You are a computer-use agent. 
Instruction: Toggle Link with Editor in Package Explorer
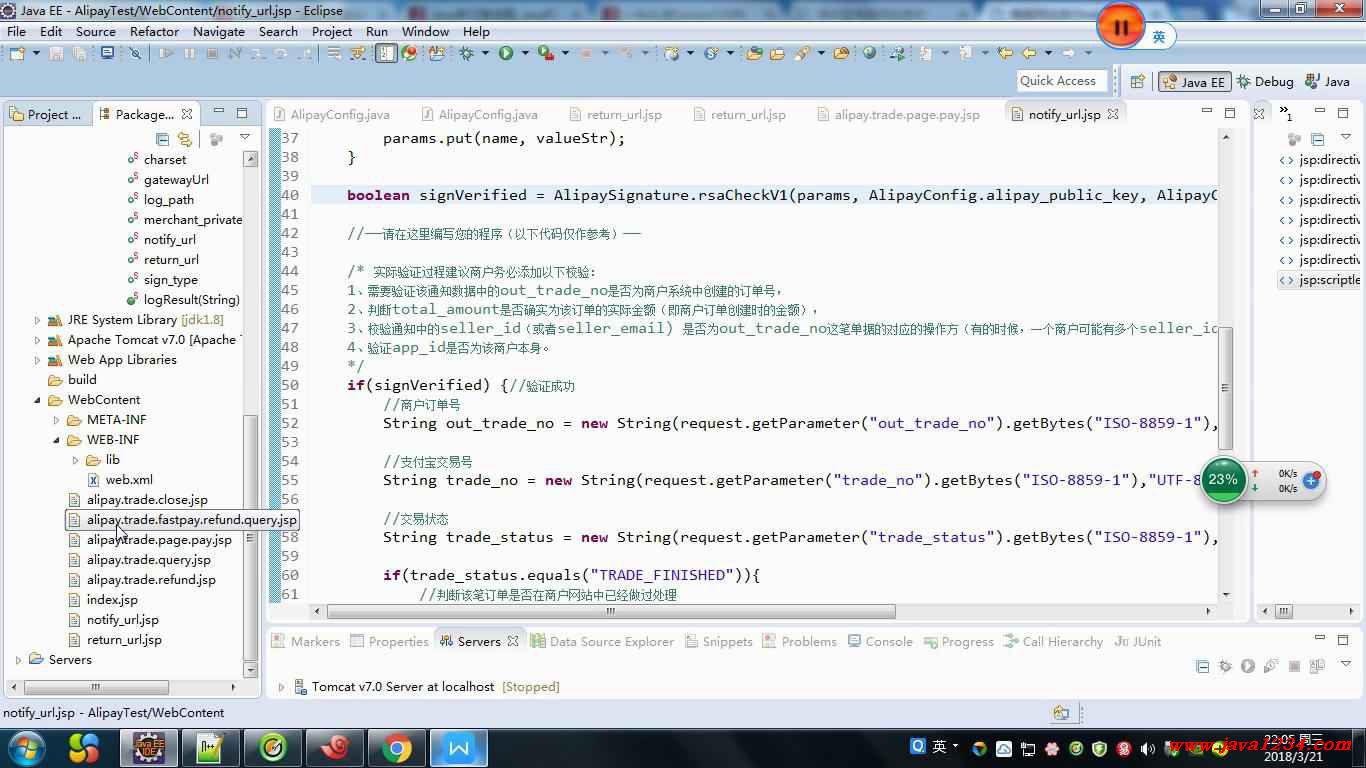click(x=184, y=139)
